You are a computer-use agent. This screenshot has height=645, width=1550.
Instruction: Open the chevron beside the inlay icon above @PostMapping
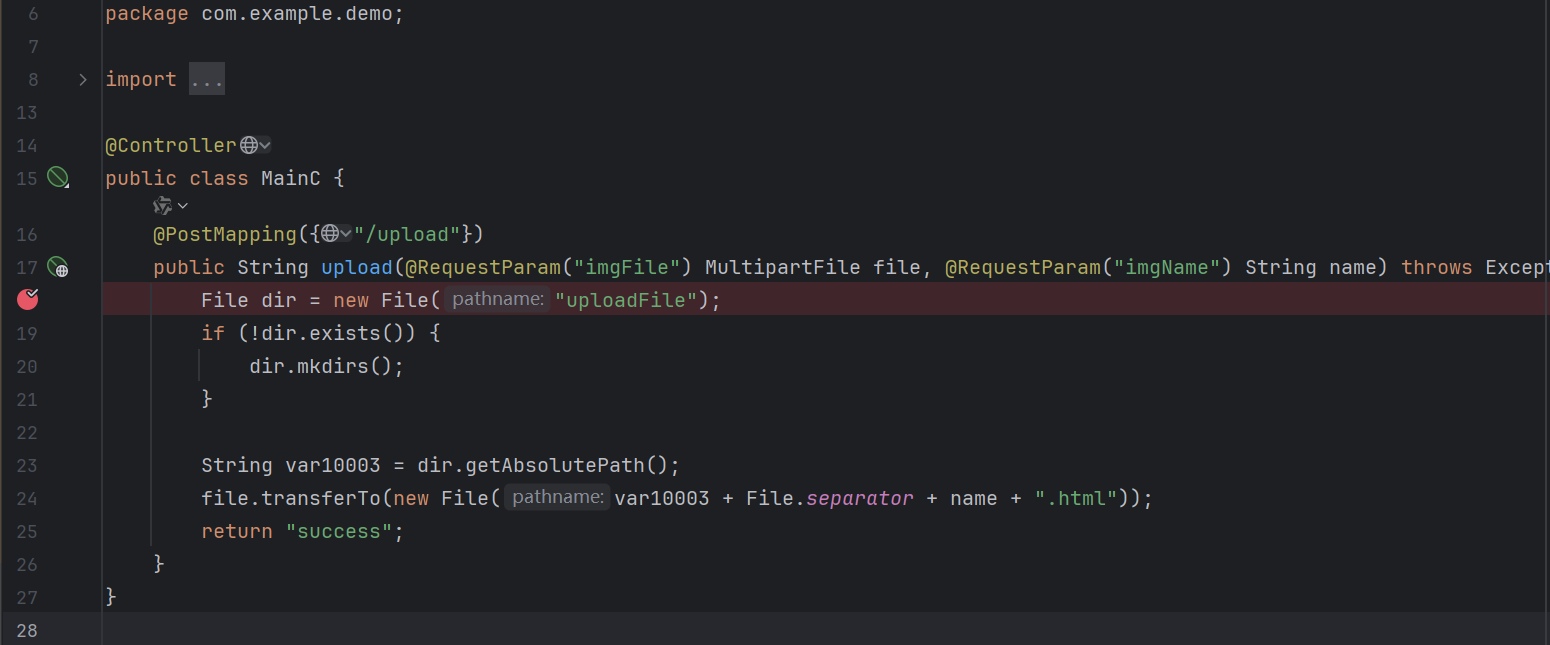(183, 206)
